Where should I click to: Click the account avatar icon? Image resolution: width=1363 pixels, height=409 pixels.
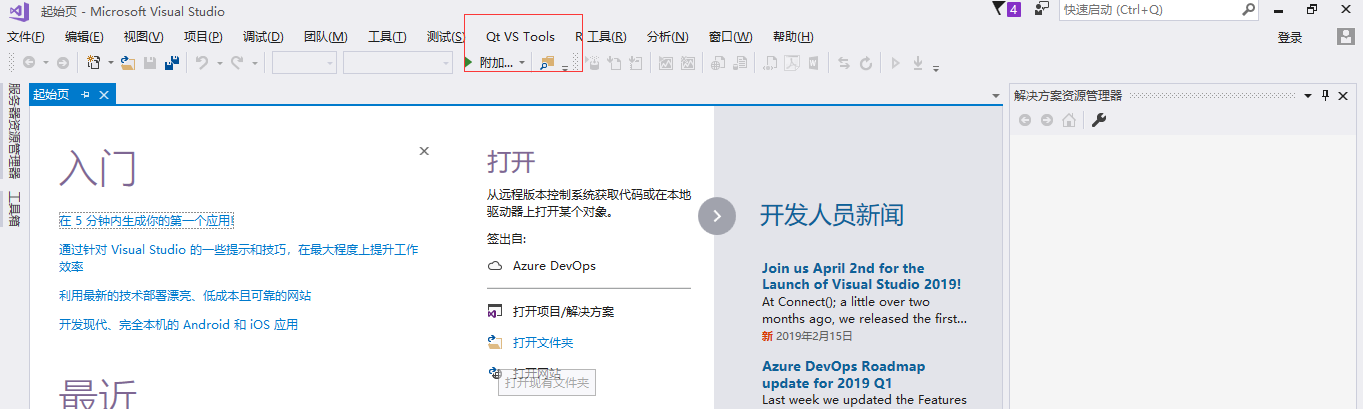(1346, 37)
